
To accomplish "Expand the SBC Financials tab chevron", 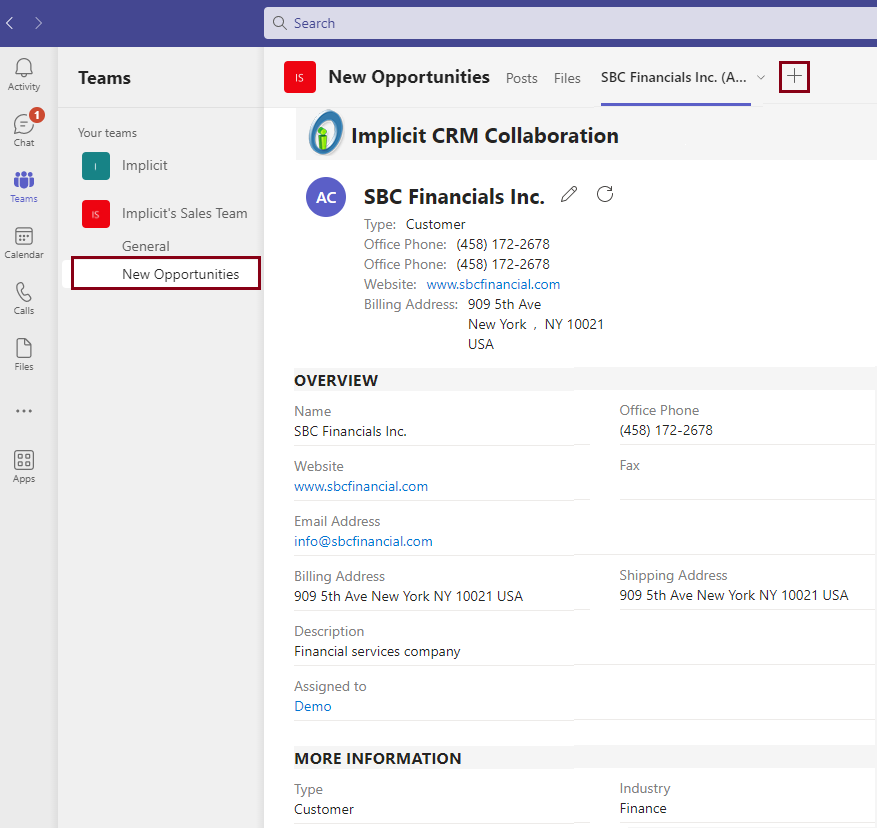I will [x=761, y=78].
